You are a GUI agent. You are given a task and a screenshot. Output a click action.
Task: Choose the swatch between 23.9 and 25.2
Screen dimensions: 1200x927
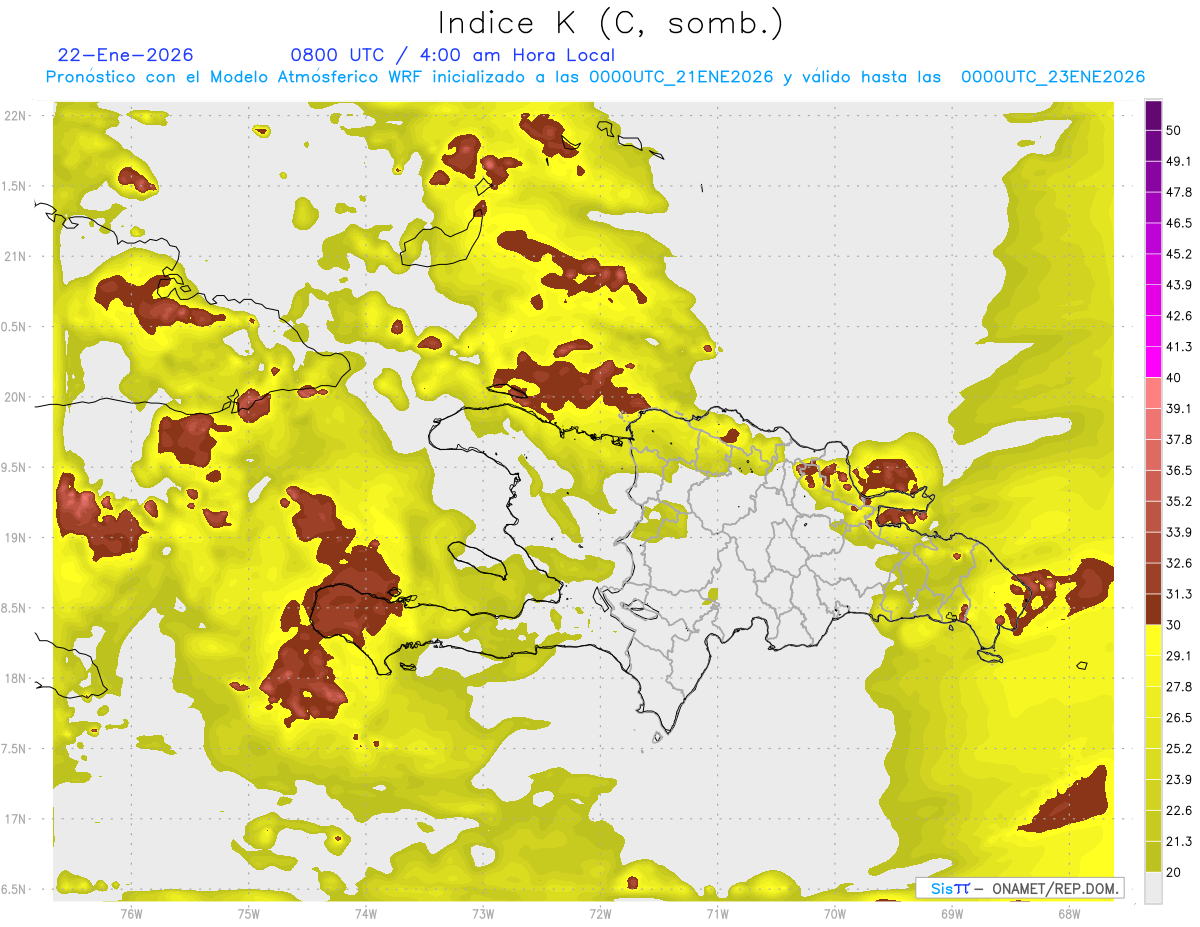[x=1154, y=765]
